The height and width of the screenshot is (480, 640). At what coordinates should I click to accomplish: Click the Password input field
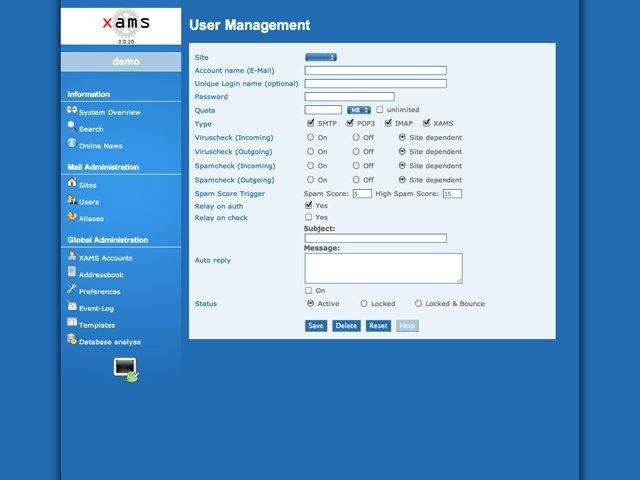point(349,97)
